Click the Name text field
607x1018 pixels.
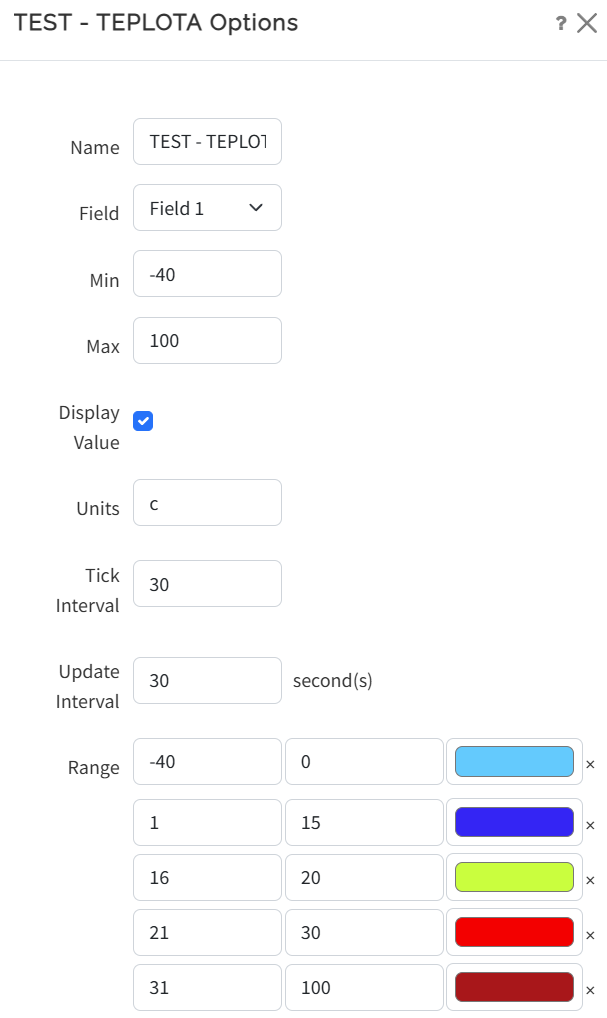(207, 142)
